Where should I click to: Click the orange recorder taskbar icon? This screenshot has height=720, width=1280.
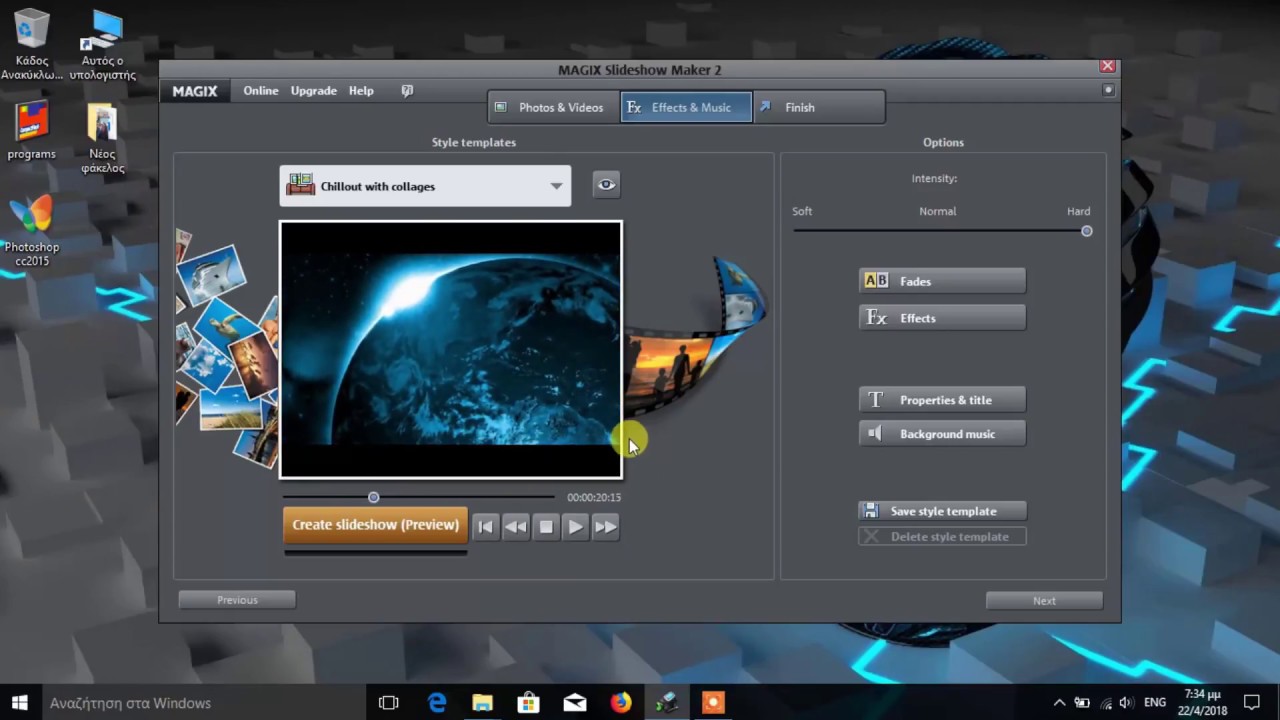[x=713, y=702]
